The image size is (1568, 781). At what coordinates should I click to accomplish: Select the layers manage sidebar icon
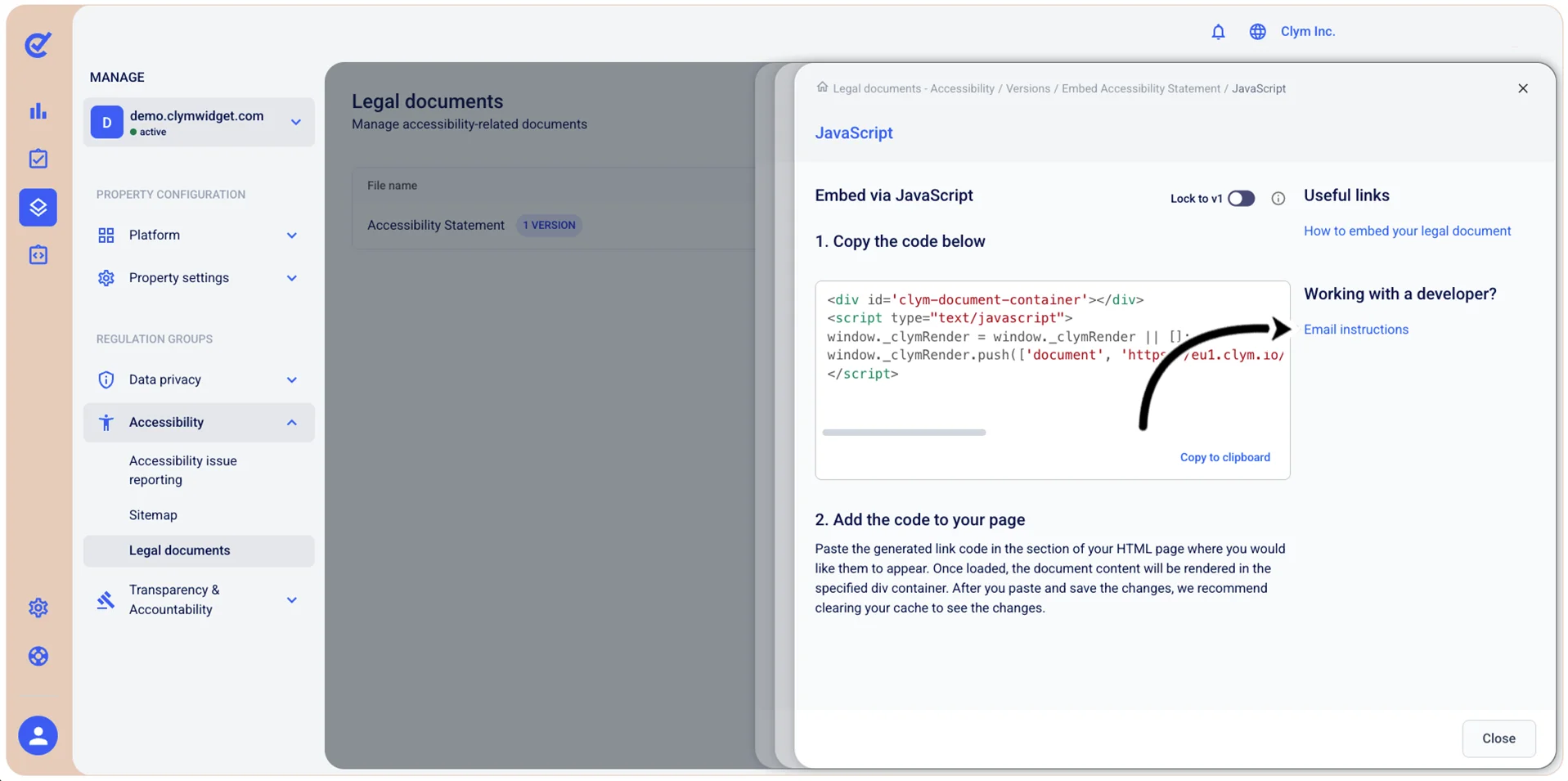[x=38, y=207]
